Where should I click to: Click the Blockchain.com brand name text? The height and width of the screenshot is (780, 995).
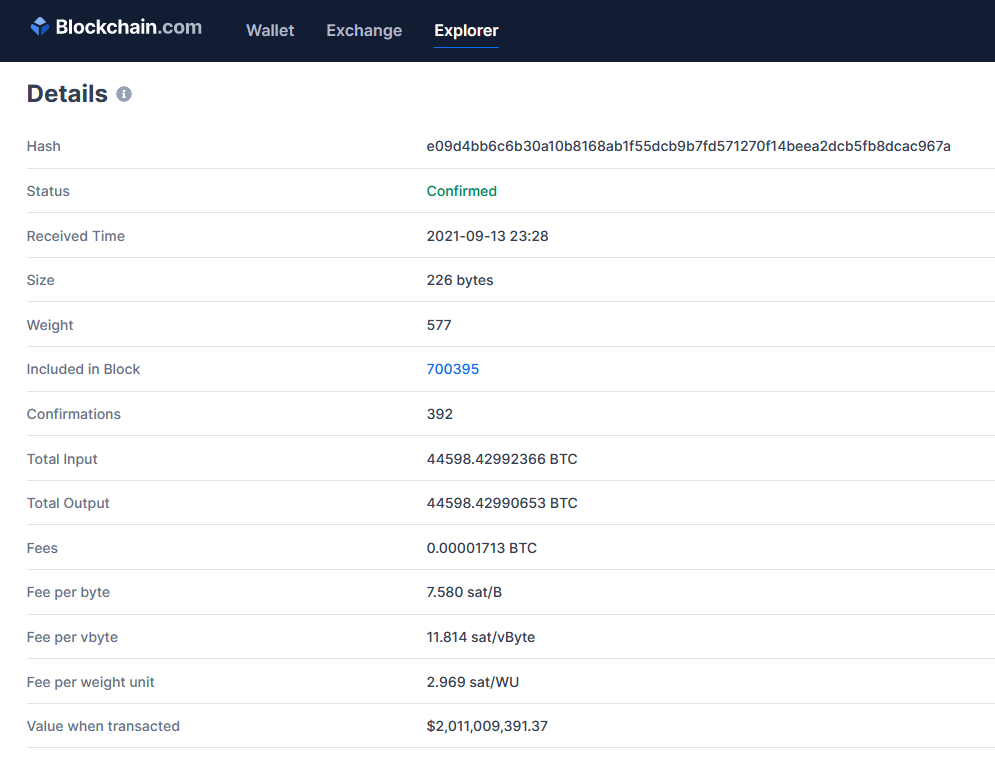pos(130,27)
